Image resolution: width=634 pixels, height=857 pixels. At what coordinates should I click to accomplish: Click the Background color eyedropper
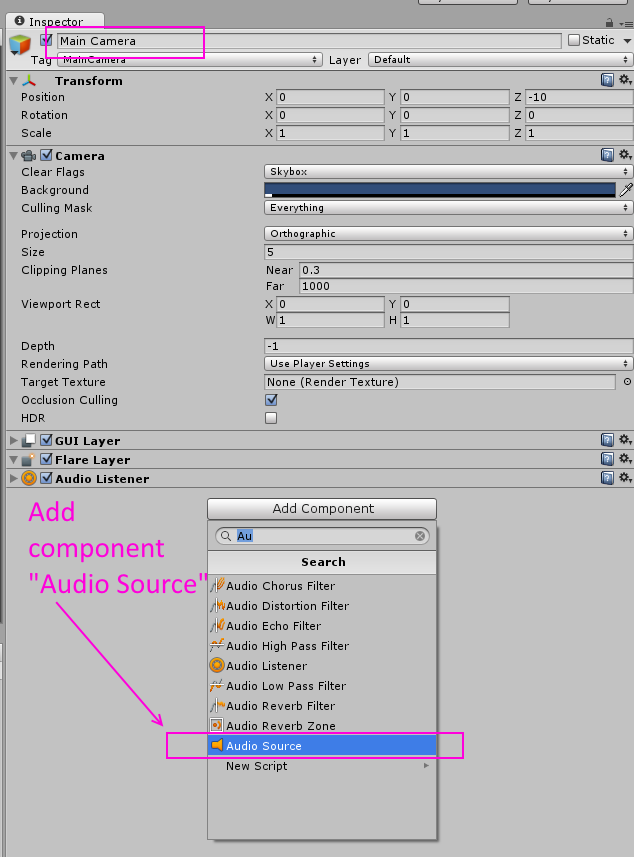click(626, 190)
